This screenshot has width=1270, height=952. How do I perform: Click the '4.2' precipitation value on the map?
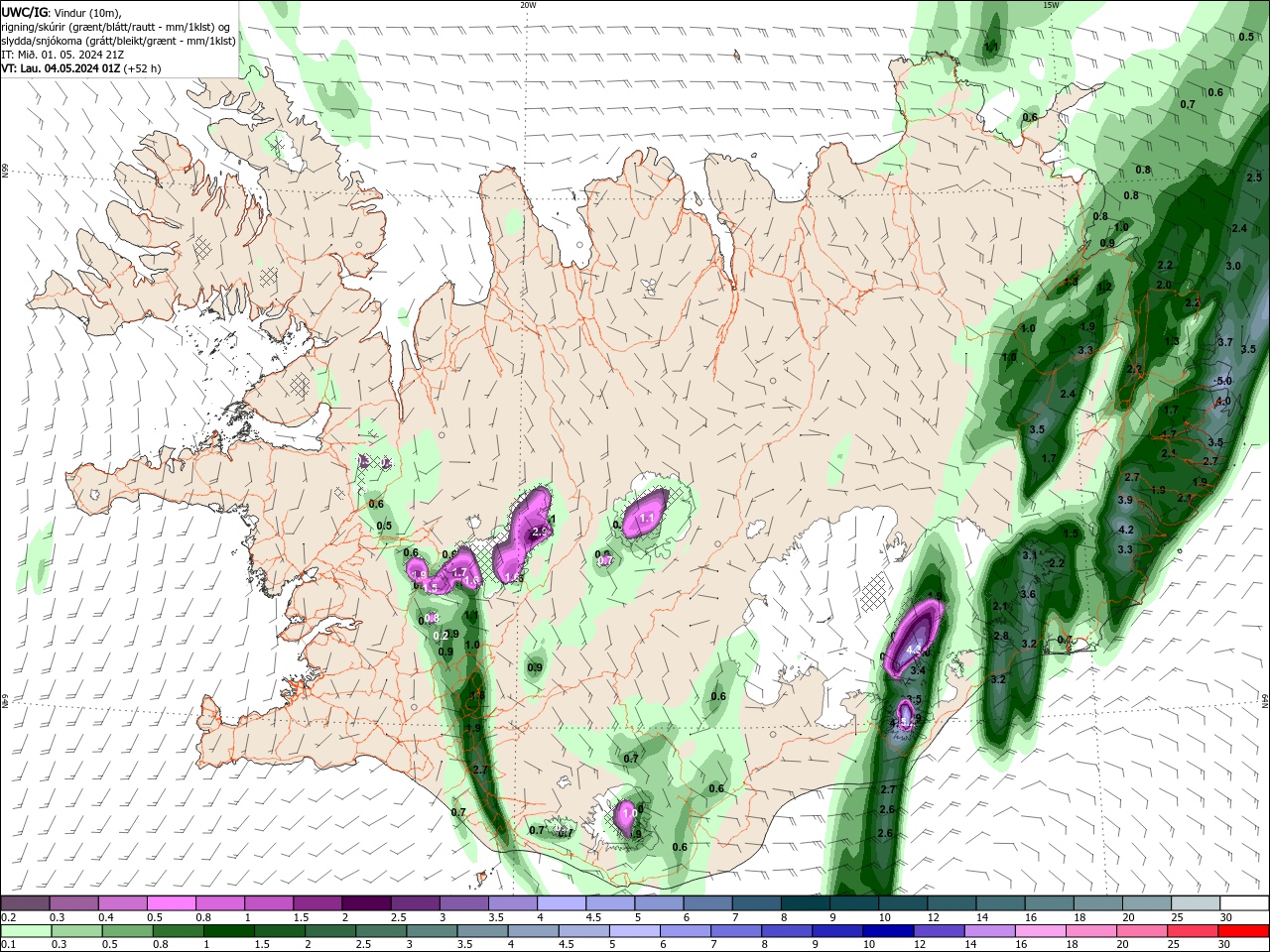[x=1125, y=531]
